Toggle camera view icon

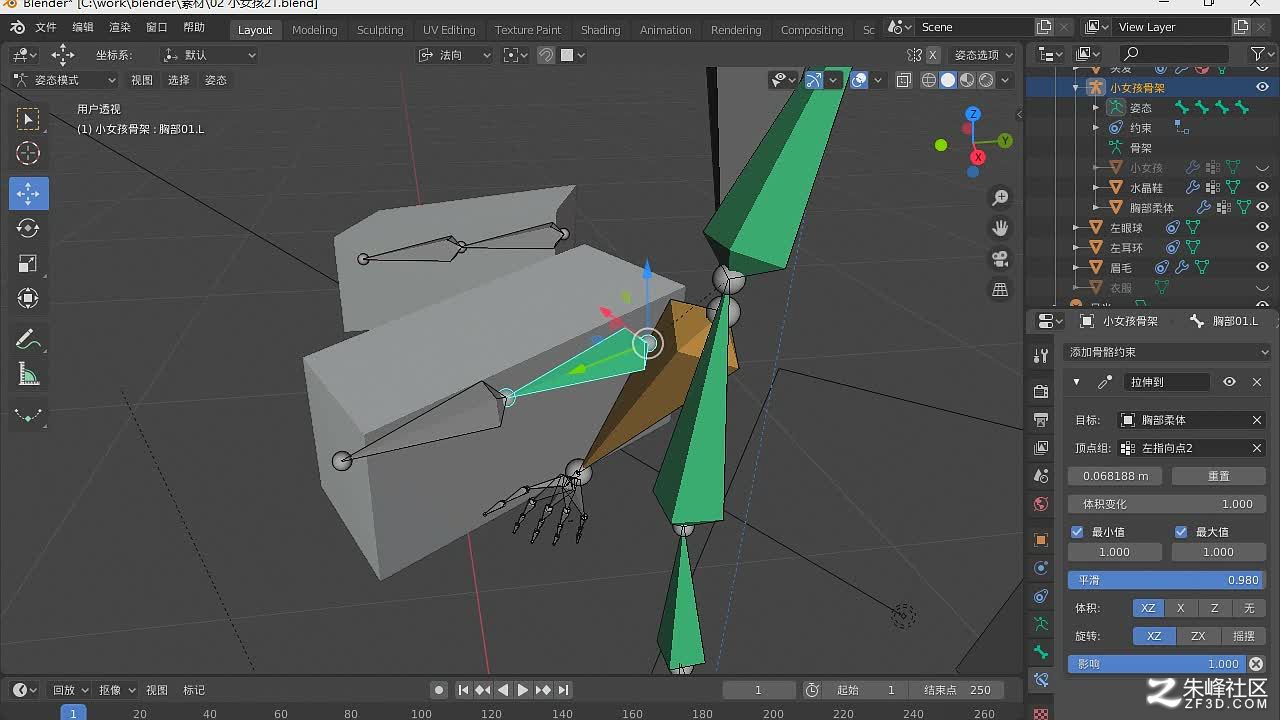pyautogui.click(x=999, y=259)
